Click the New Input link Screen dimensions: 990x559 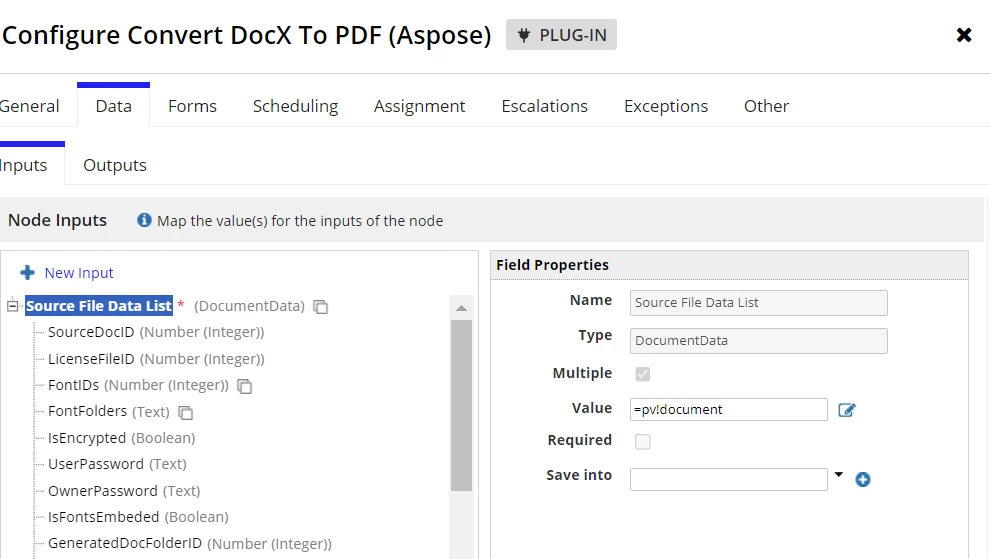click(x=79, y=273)
